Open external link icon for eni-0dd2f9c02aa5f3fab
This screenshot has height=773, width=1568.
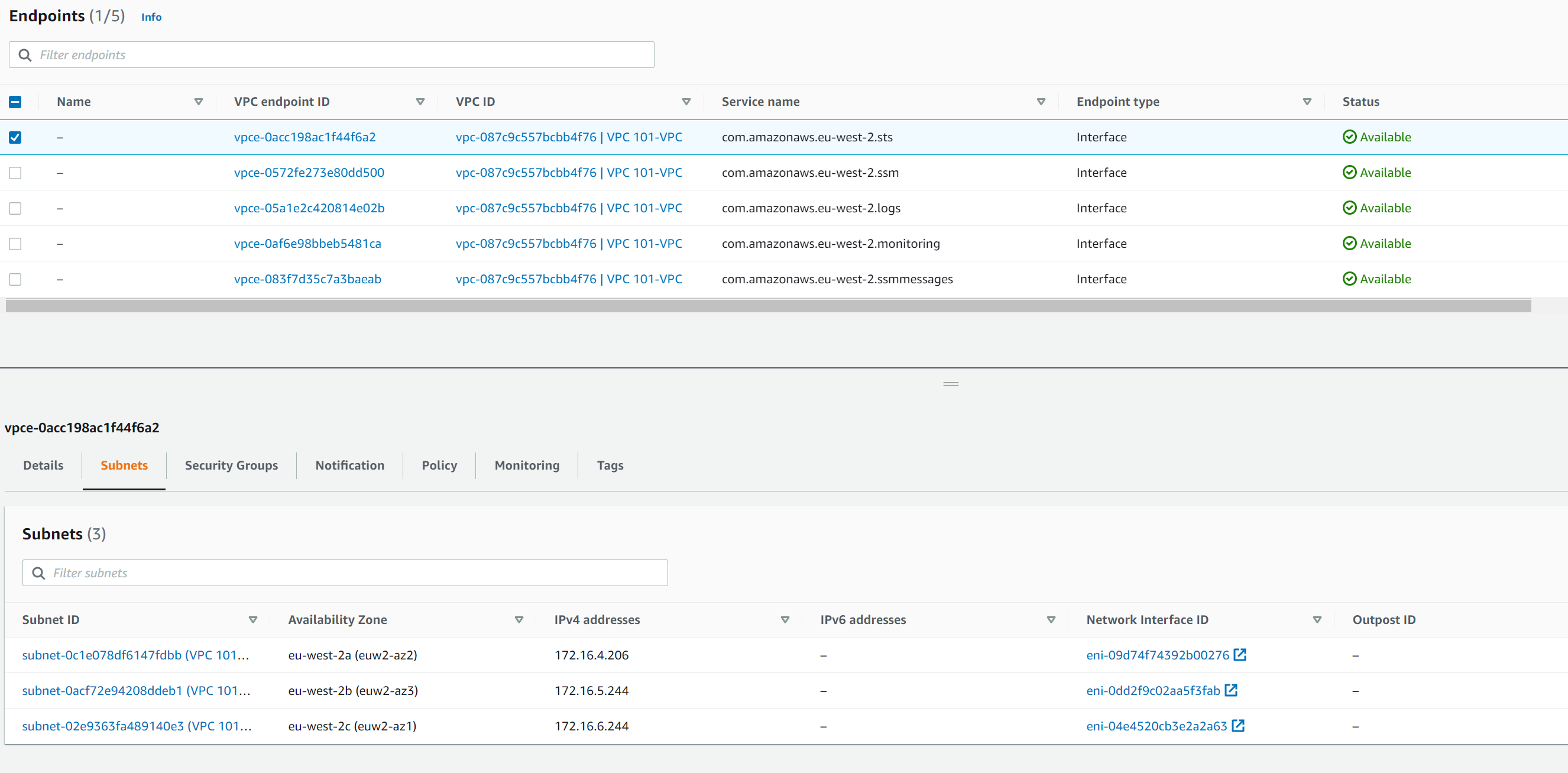pos(1231,690)
